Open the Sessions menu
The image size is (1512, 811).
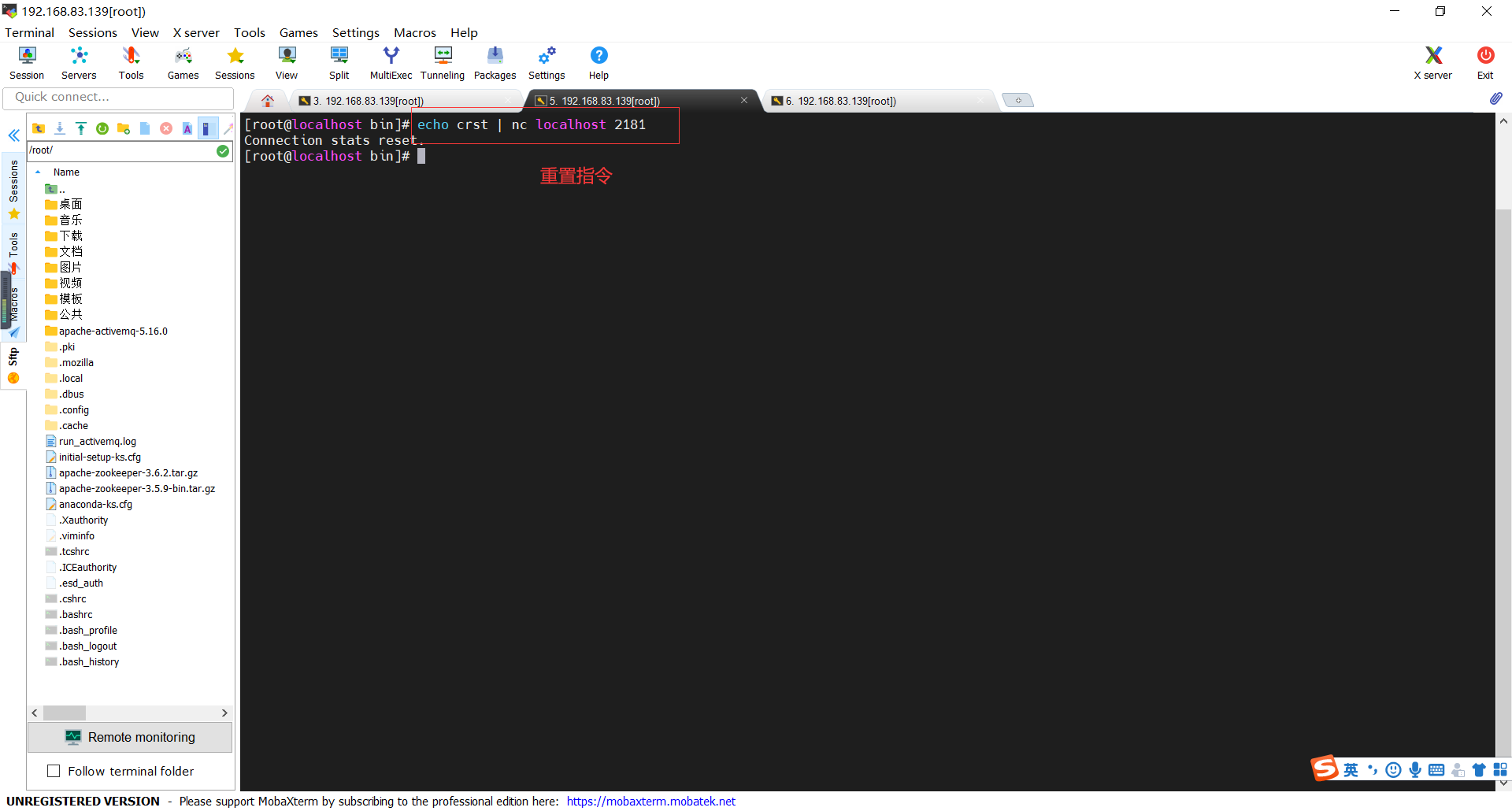pyautogui.click(x=92, y=32)
